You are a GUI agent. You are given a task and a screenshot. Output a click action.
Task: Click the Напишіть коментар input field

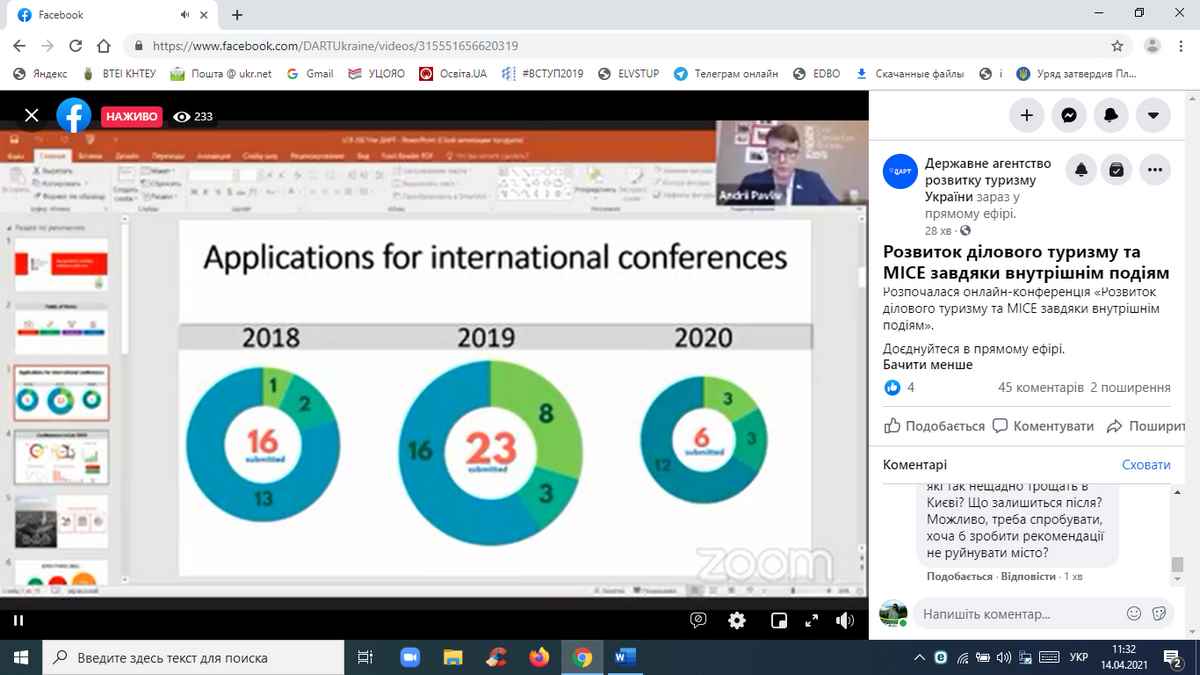point(1015,613)
